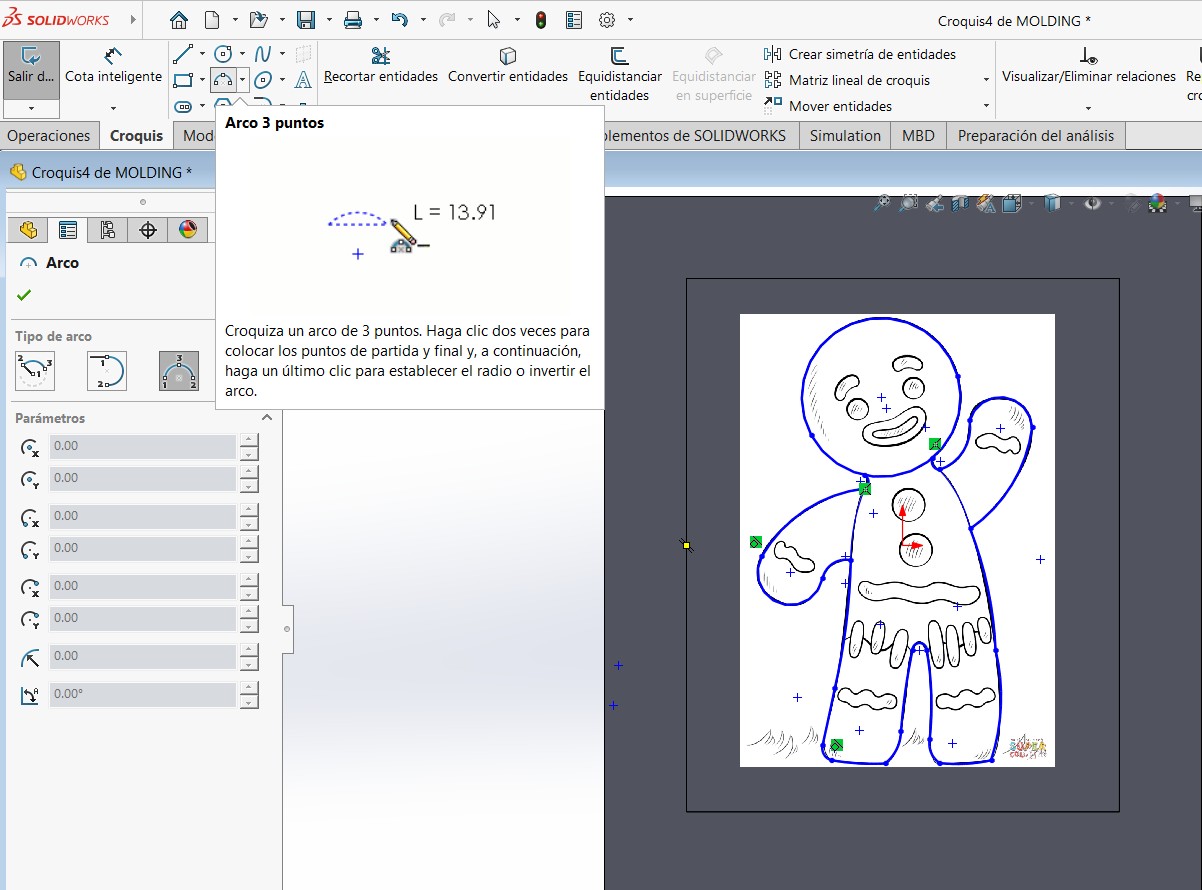Toggle Salir del croquis exit sketch button
This screenshot has width=1202, height=890.
pyautogui.click(x=31, y=69)
